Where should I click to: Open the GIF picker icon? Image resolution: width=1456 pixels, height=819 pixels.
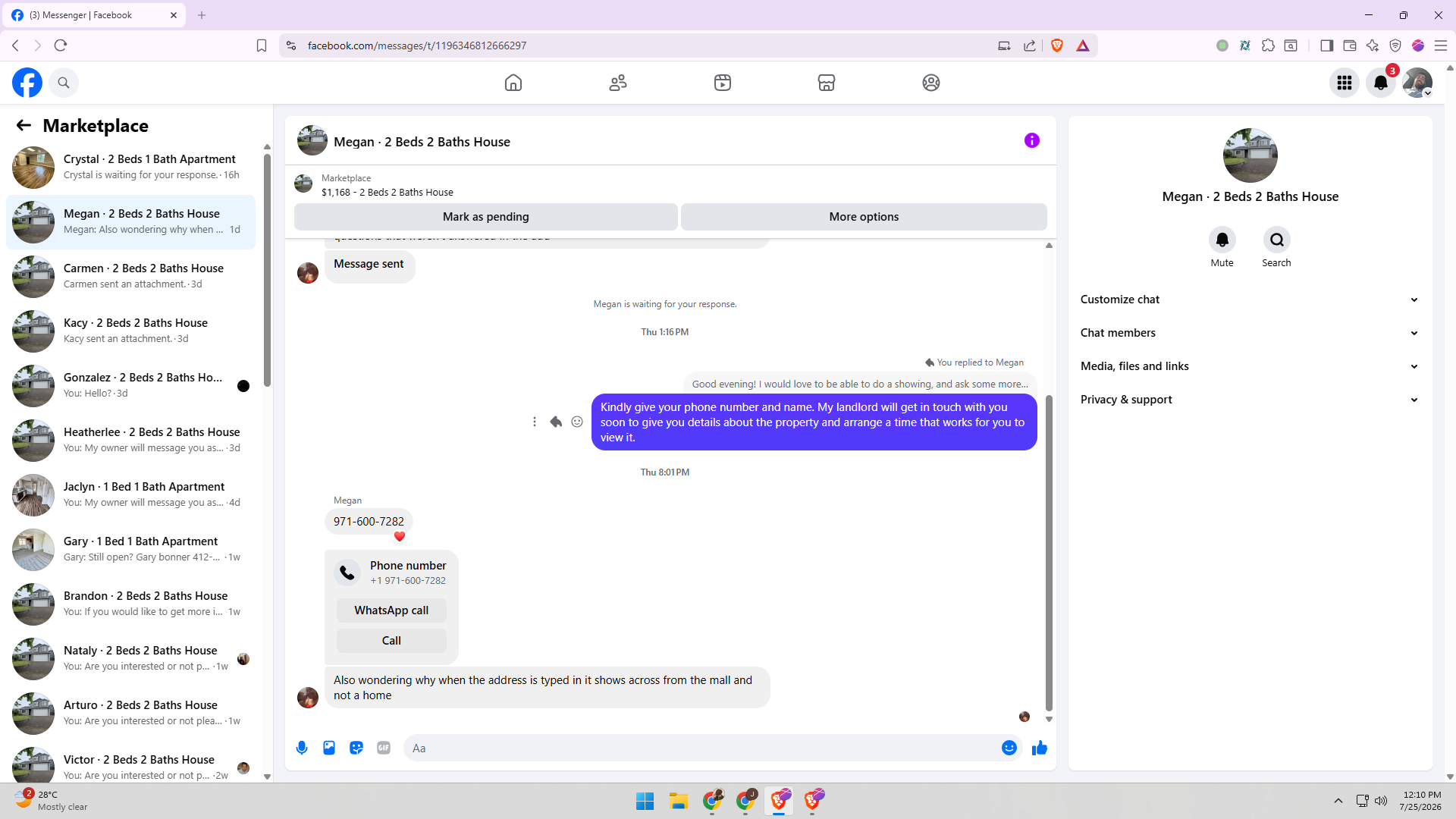click(x=384, y=748)
